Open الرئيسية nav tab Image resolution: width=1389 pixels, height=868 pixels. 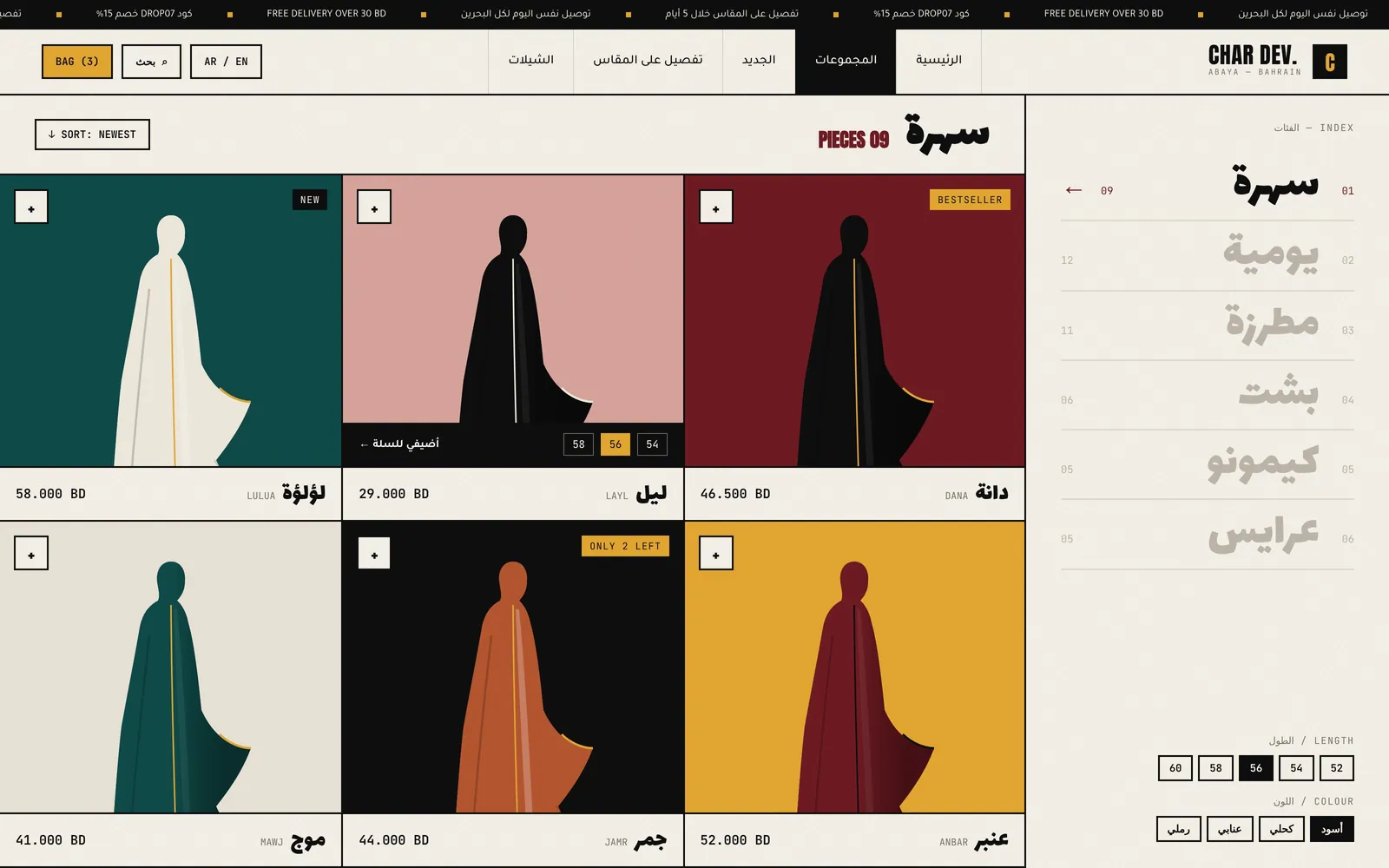click(x=938, y=61)
